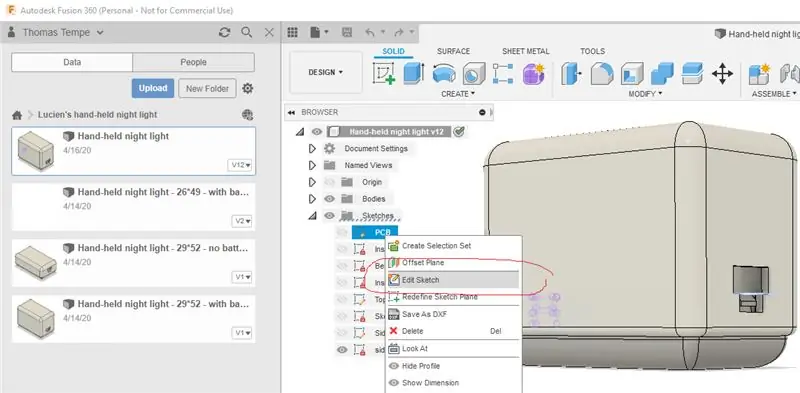Open the V12 version dropdown
The width and height of the screenshot is (800, 393).
(x=240, y=165)
